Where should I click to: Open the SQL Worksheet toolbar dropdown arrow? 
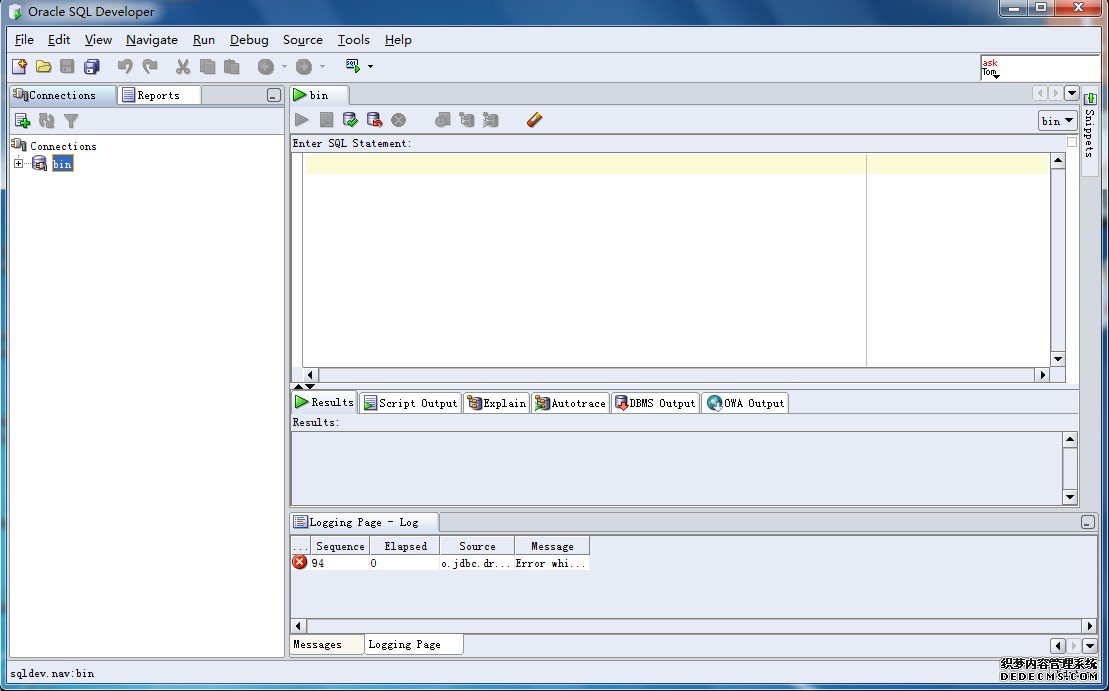pyautogui.click(x=370, y=67)
